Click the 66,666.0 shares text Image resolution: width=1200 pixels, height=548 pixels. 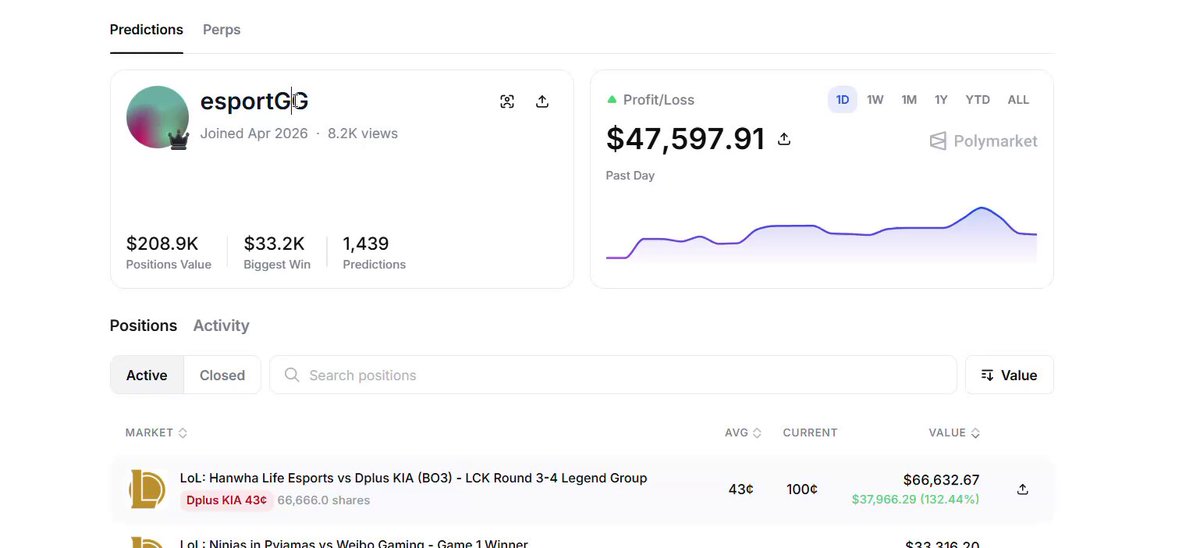pos(324,500)
